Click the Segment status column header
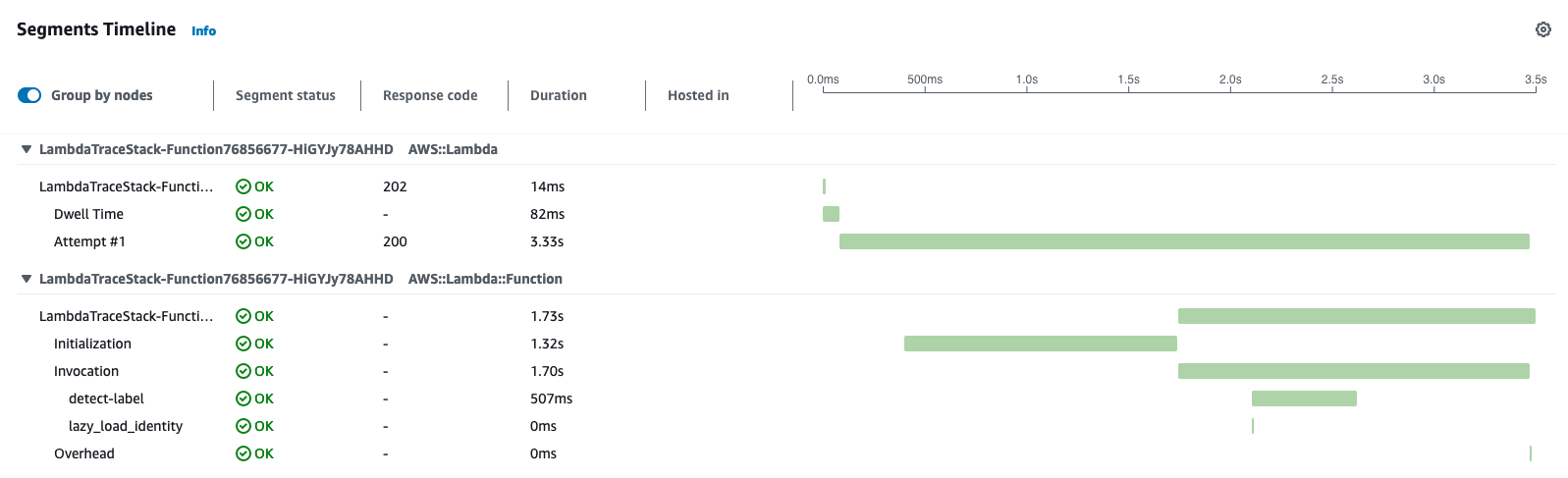The height and width of the screenshot is (478, 1568). point(285,95)
